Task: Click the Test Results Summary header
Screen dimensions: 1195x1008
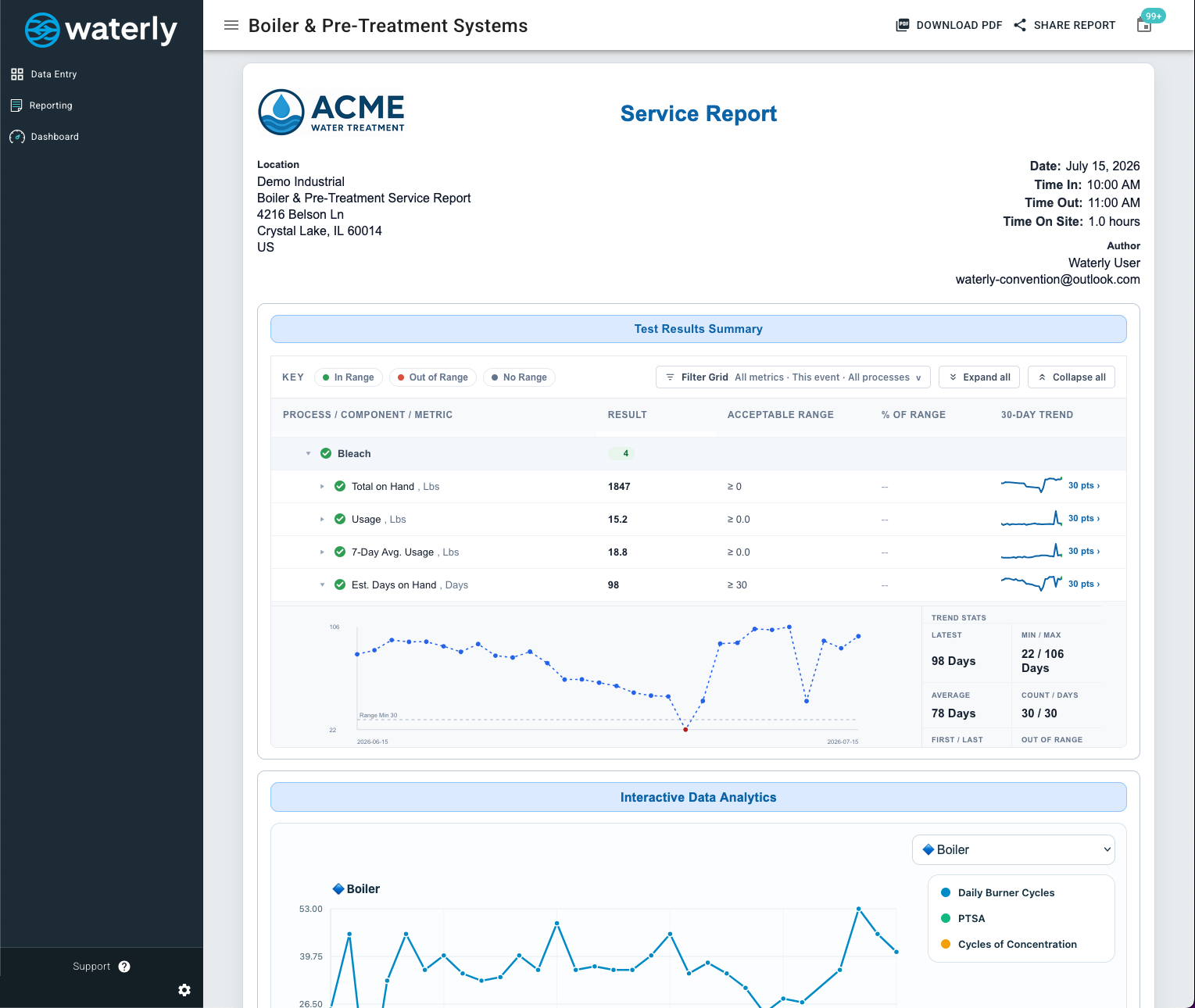Action: [x=699, y=329]
